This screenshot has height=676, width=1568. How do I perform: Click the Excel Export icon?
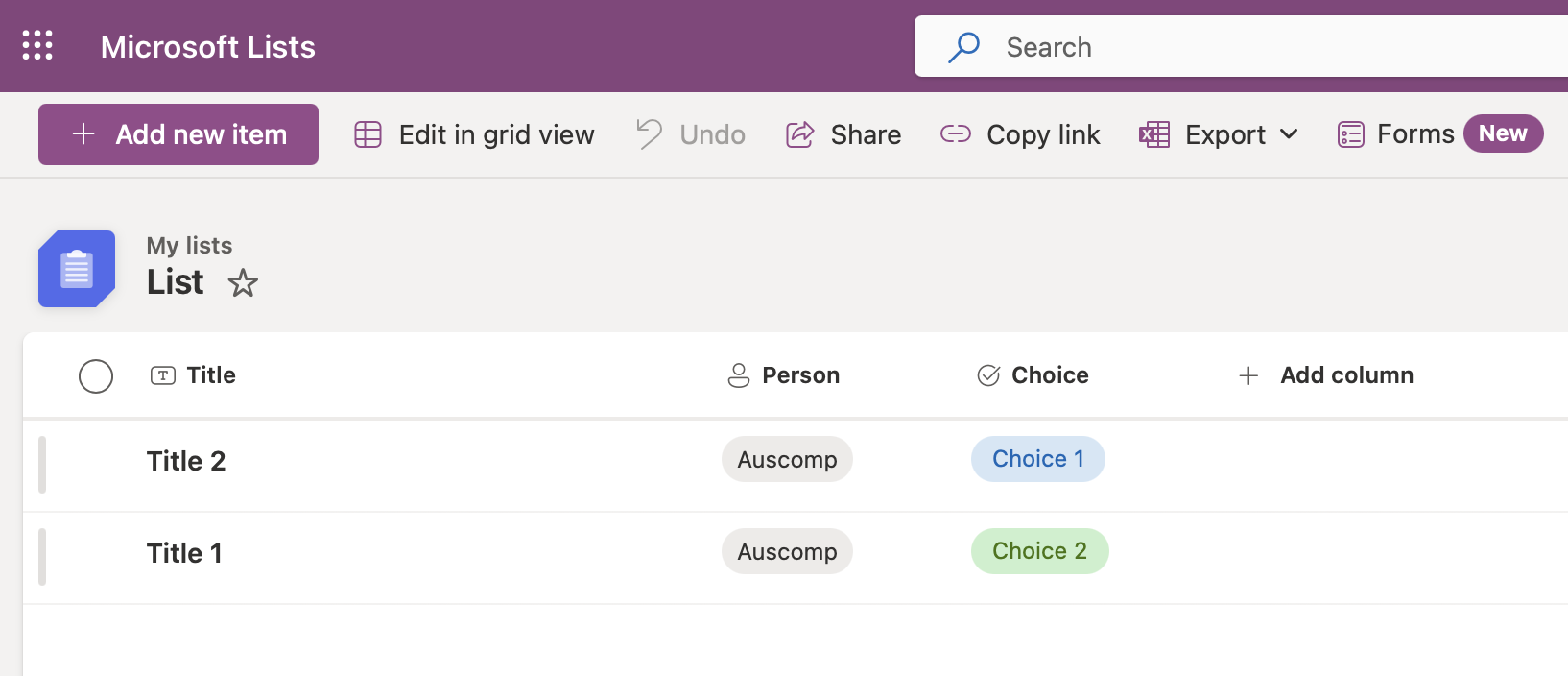pyautogui.click(x=1153, y=134)
